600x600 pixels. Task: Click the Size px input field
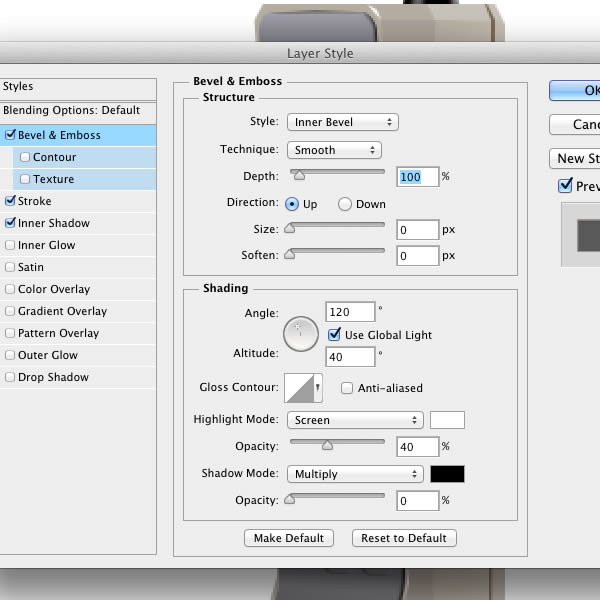coord(418,230)
